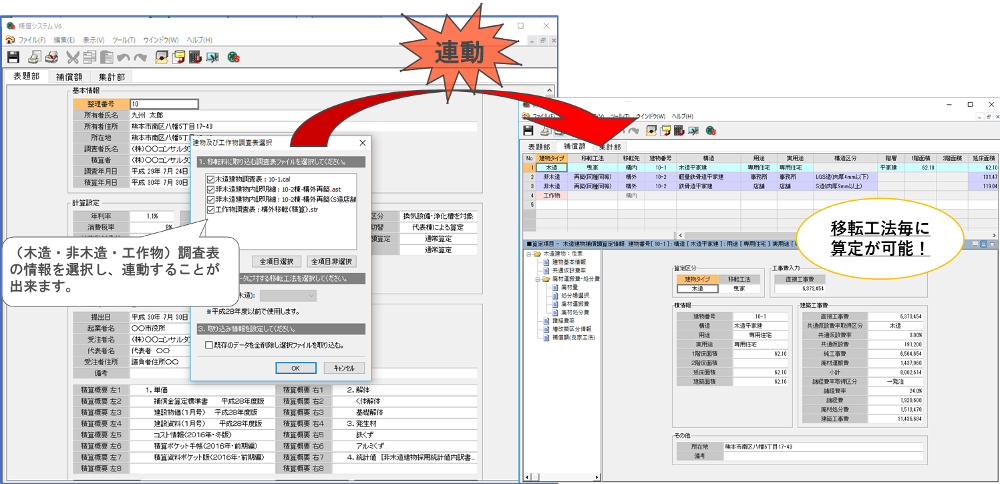Click the Redo arrow icon
The width and height of the screenshot is (1000, 484).
point(141,58)
